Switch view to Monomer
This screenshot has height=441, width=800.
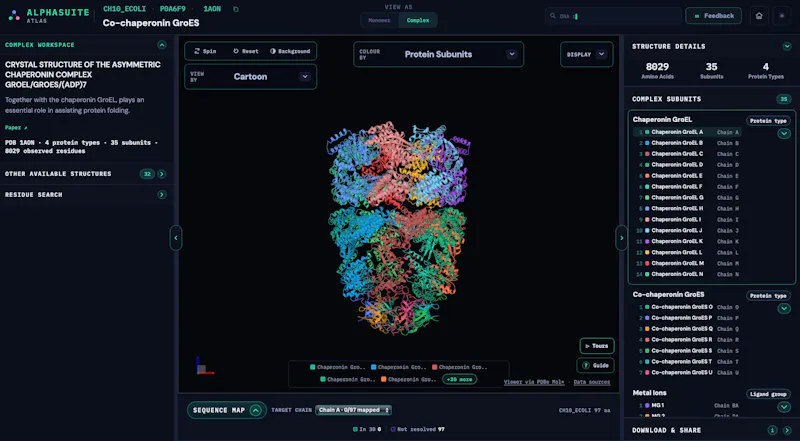379,20
